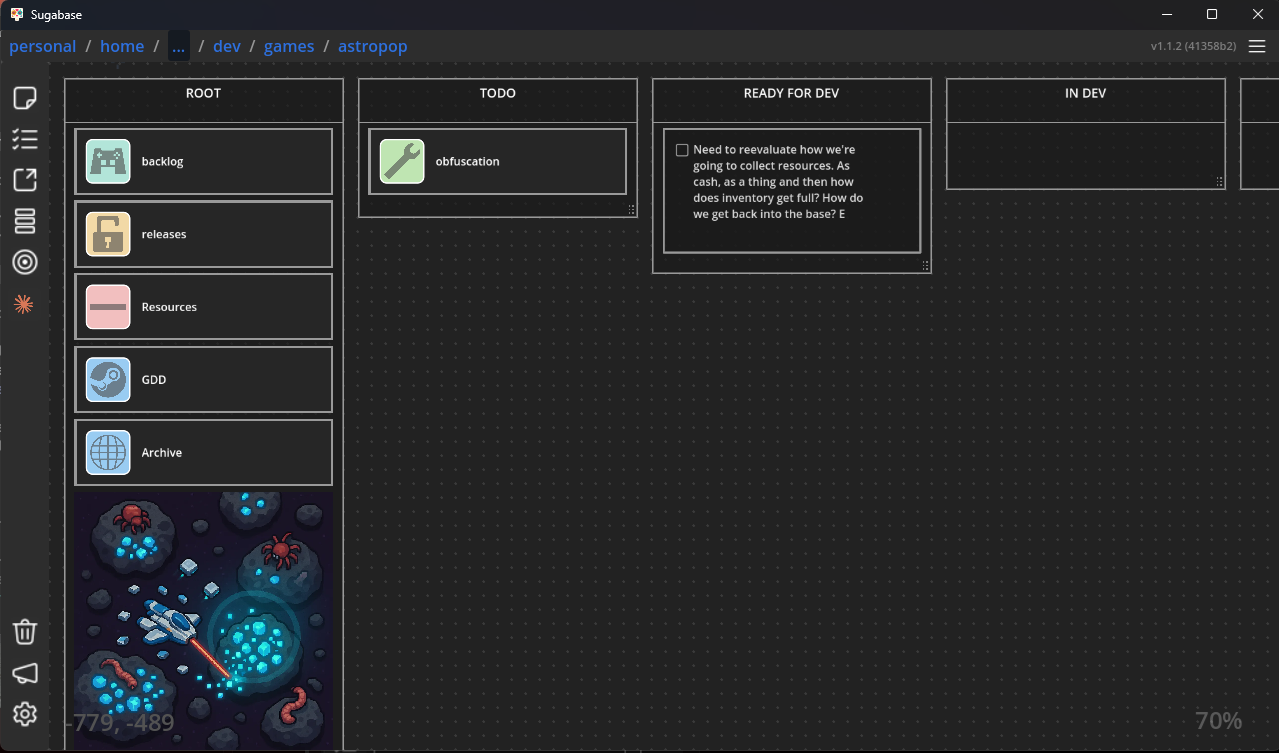Viewport: 1279px width, 753px height.
Task: Click the TODO column resize grip
Action: (631, 210)
